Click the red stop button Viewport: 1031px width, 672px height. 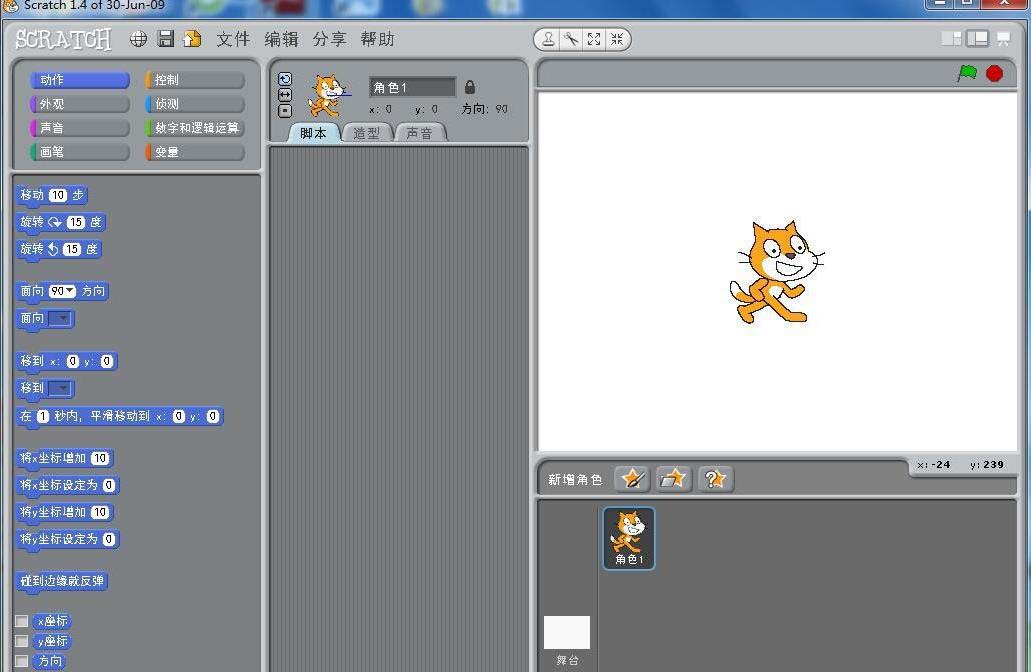[x=995, y=73]
